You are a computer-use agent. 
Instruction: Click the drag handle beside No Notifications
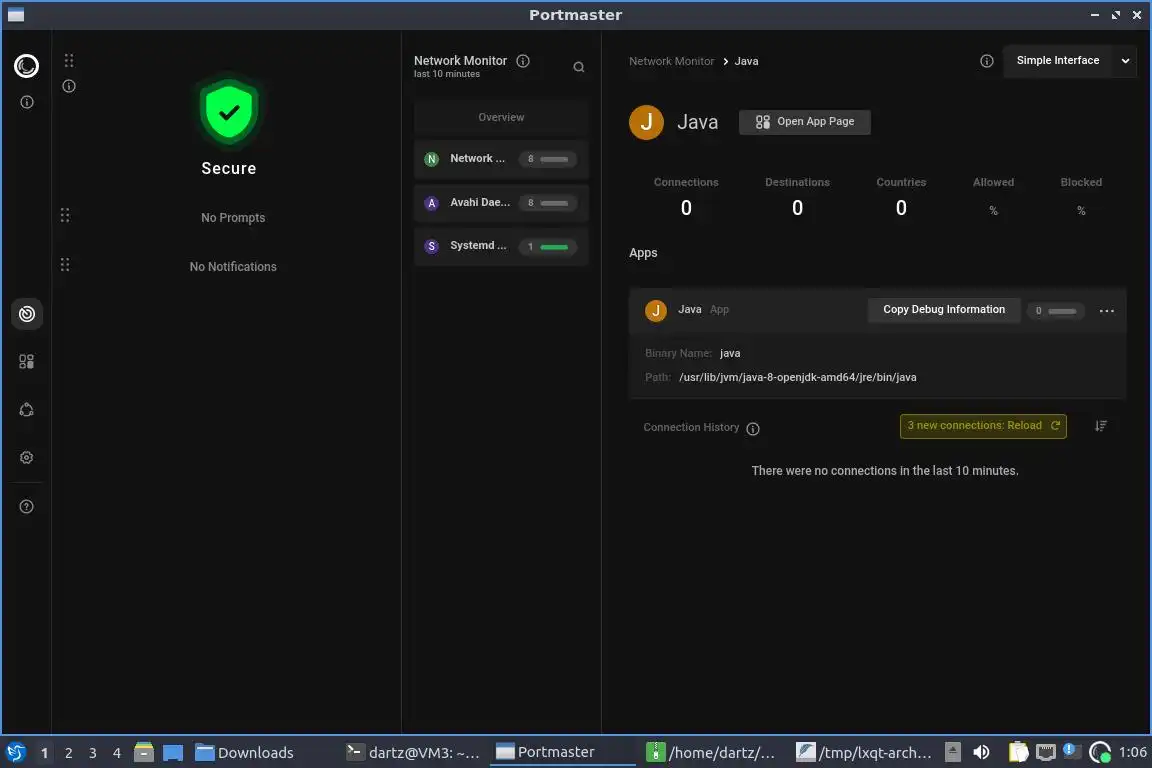pos(65,265)
